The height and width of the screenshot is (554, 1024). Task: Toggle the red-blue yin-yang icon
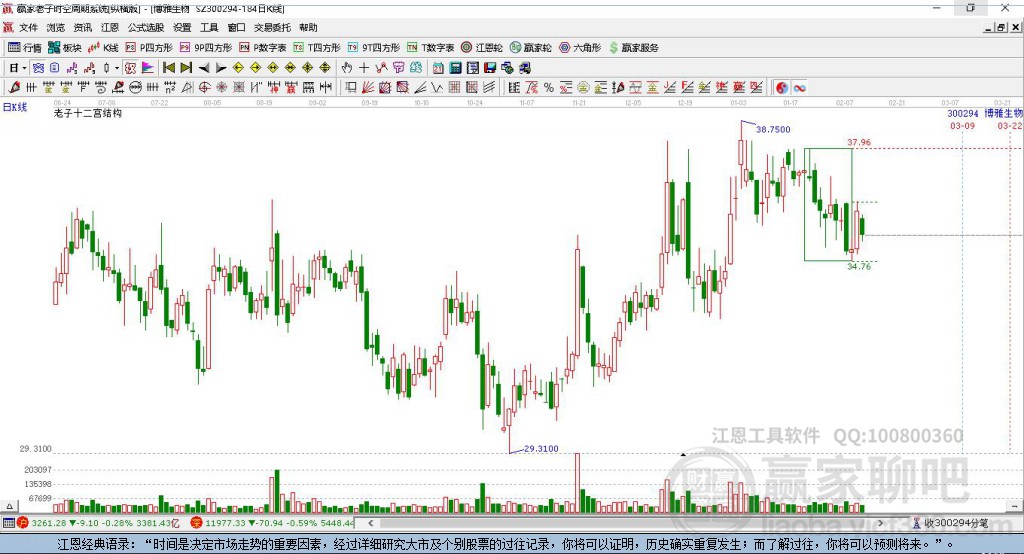(782, 88)
